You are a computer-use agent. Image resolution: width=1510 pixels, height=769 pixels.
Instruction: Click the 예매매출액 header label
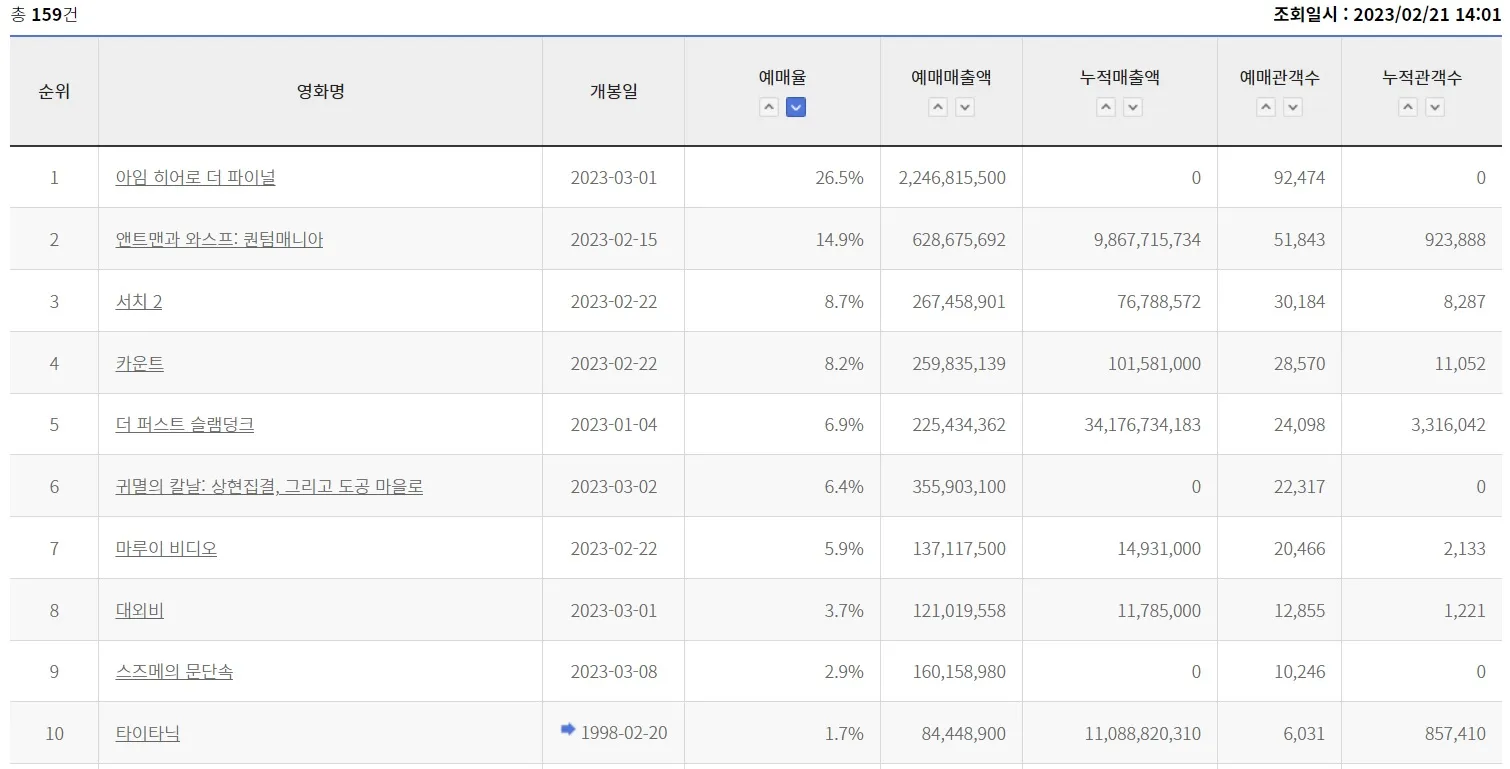[951, 78]
